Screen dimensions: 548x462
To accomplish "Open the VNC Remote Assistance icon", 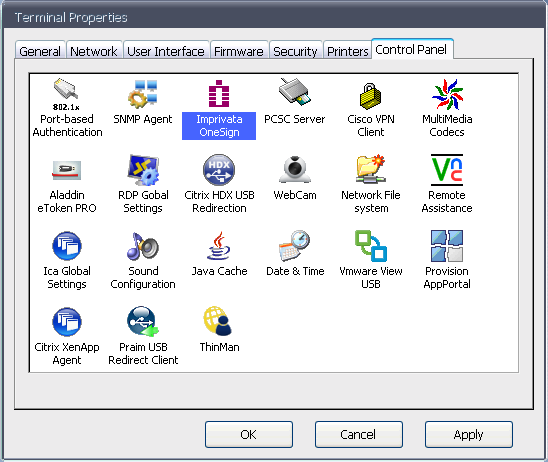I will tap(447, 170).
